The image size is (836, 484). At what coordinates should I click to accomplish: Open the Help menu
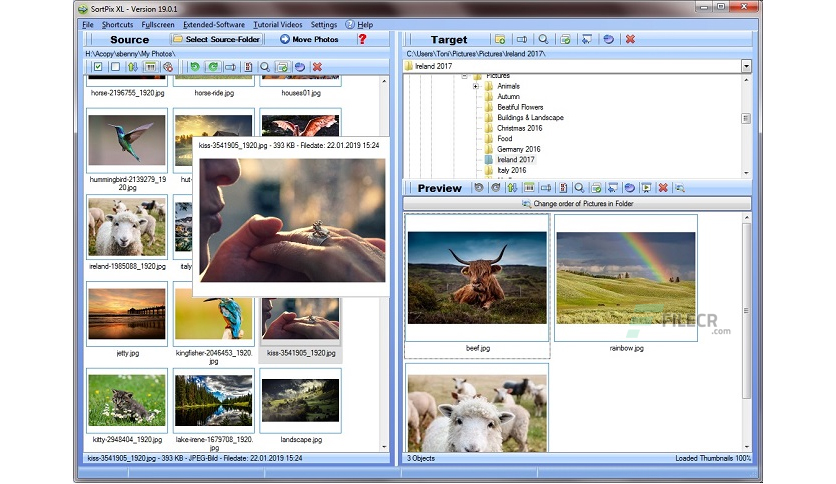pyautogui.click(x=359, y=25)
